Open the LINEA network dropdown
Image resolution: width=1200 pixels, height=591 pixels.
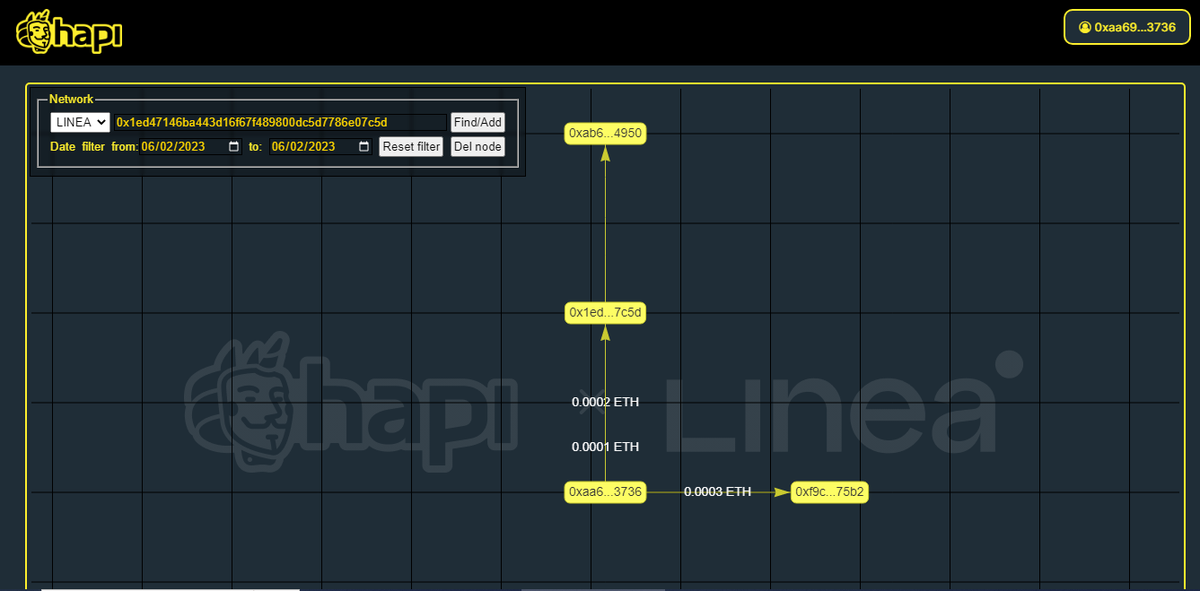tap(80, 122)
